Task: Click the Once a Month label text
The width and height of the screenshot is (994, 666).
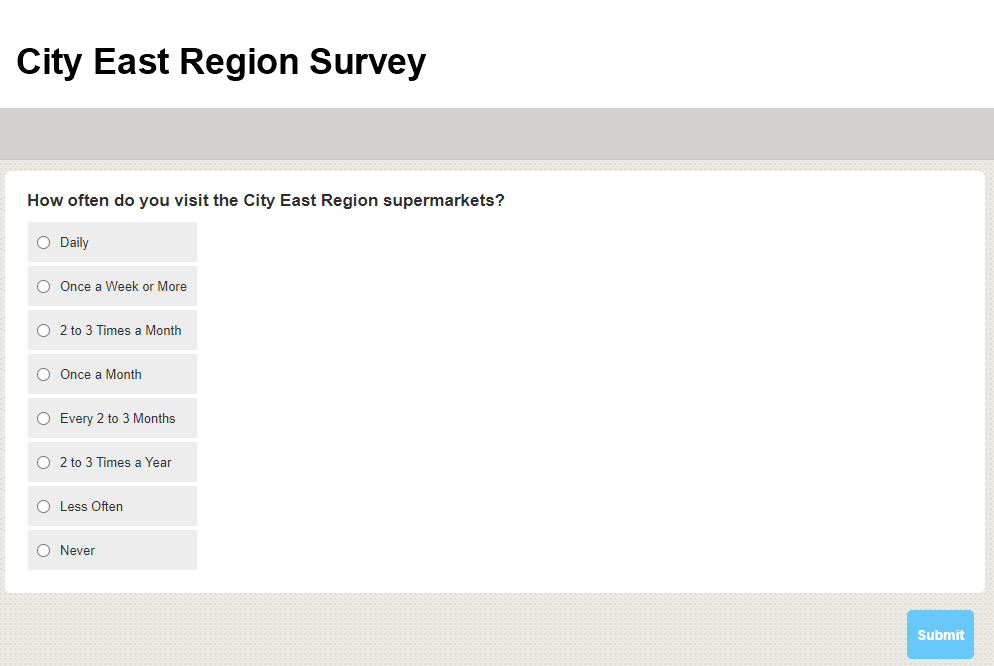Action: pos(100,374)
